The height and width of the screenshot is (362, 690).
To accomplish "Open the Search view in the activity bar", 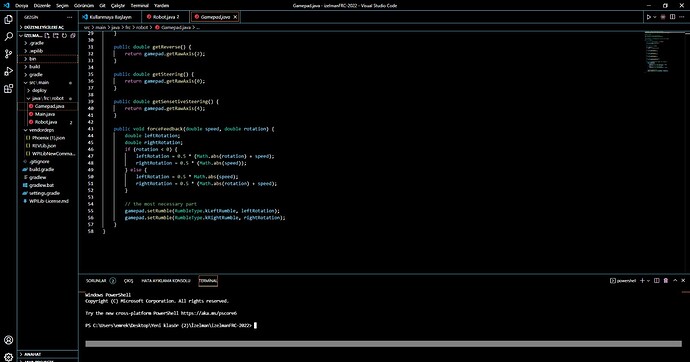I will coord(8,37).
